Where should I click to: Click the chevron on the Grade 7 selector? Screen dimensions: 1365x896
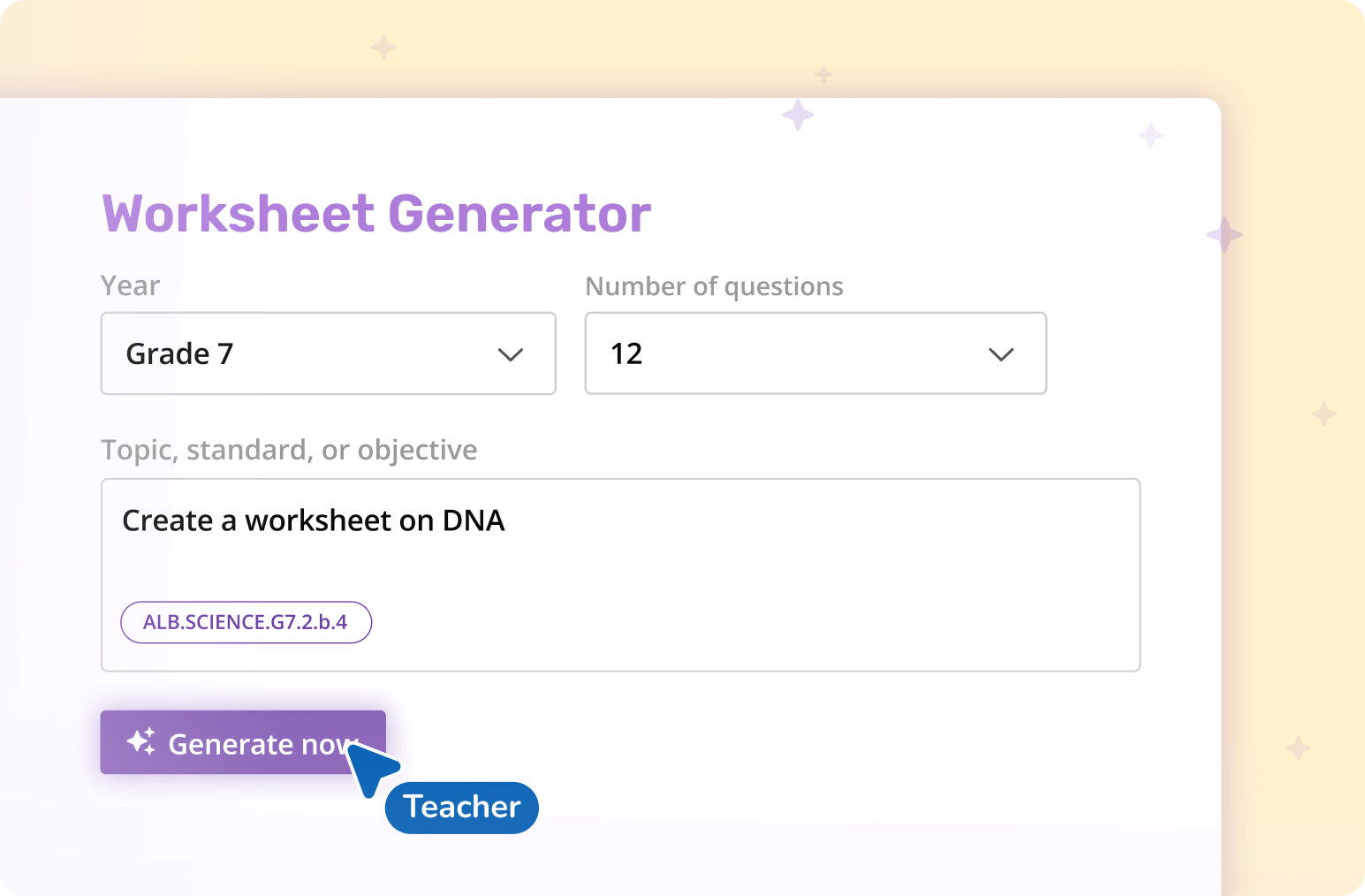click(x=510, y=353)
